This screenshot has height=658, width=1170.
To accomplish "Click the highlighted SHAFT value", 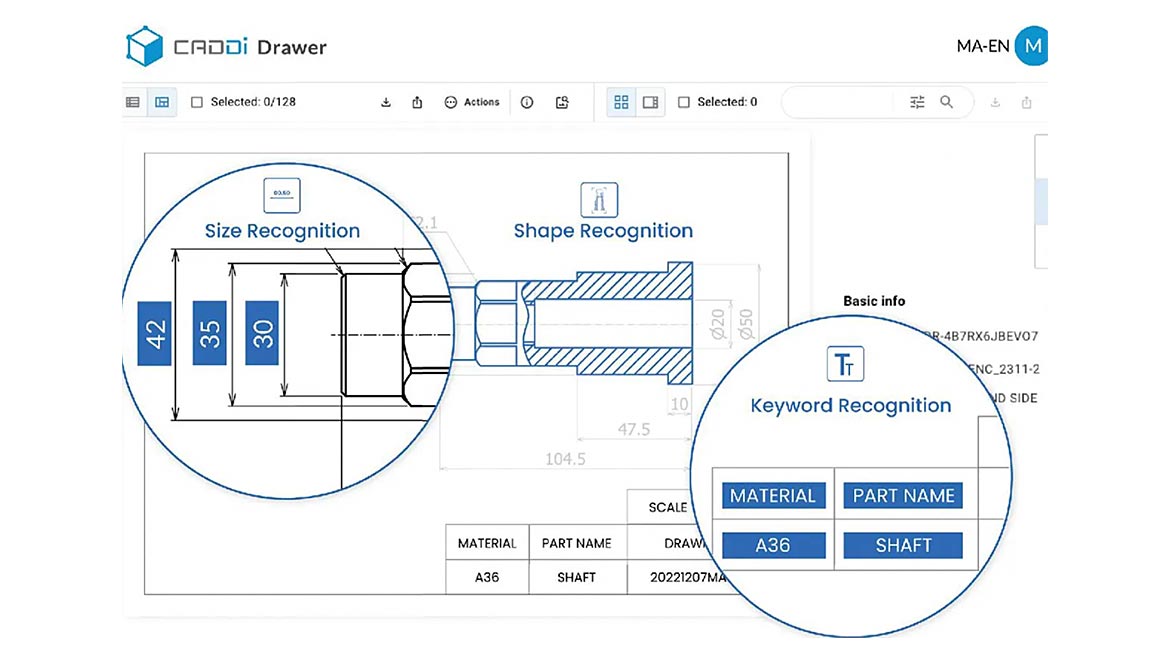I will [x=903, y=545].
